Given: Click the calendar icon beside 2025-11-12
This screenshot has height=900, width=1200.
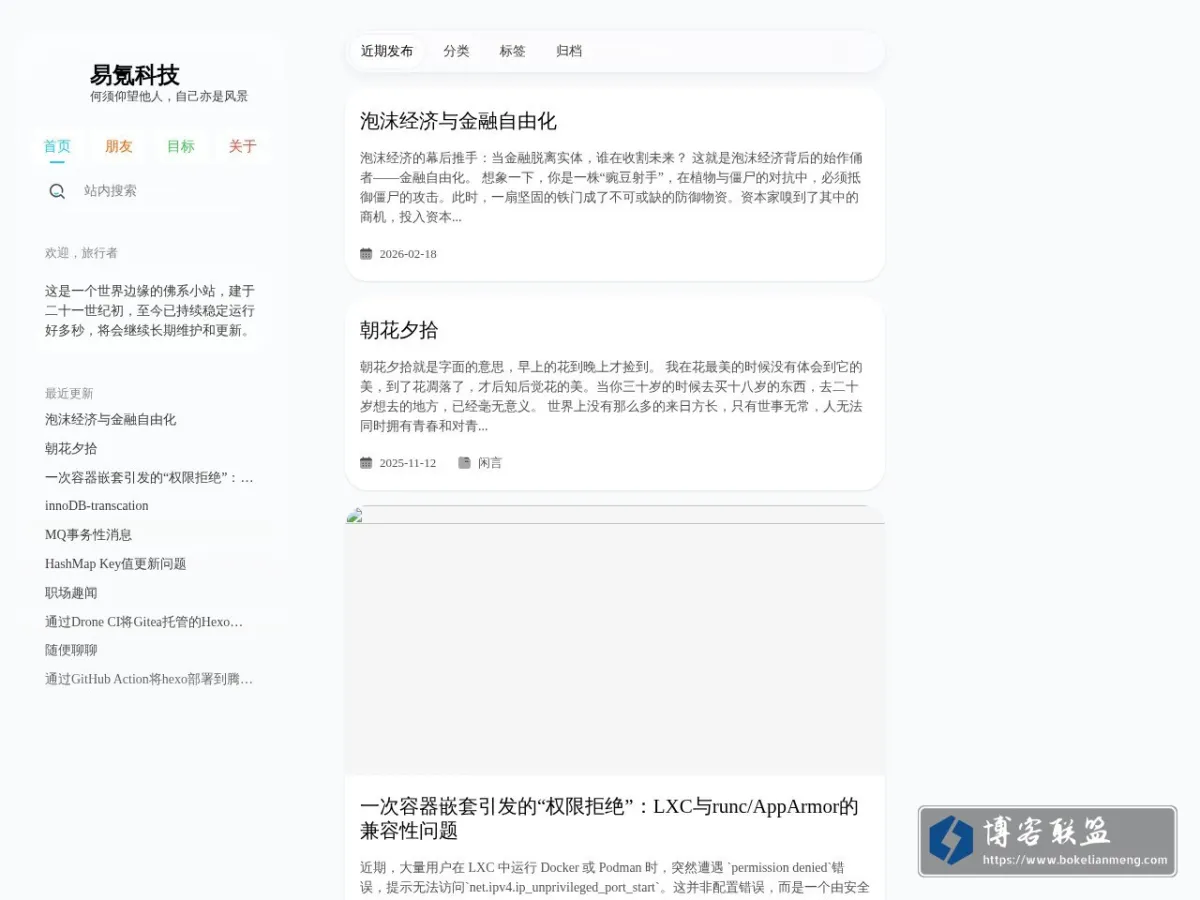Looking at the screenshot, I should pyautogui.click(x=366, y=463).
